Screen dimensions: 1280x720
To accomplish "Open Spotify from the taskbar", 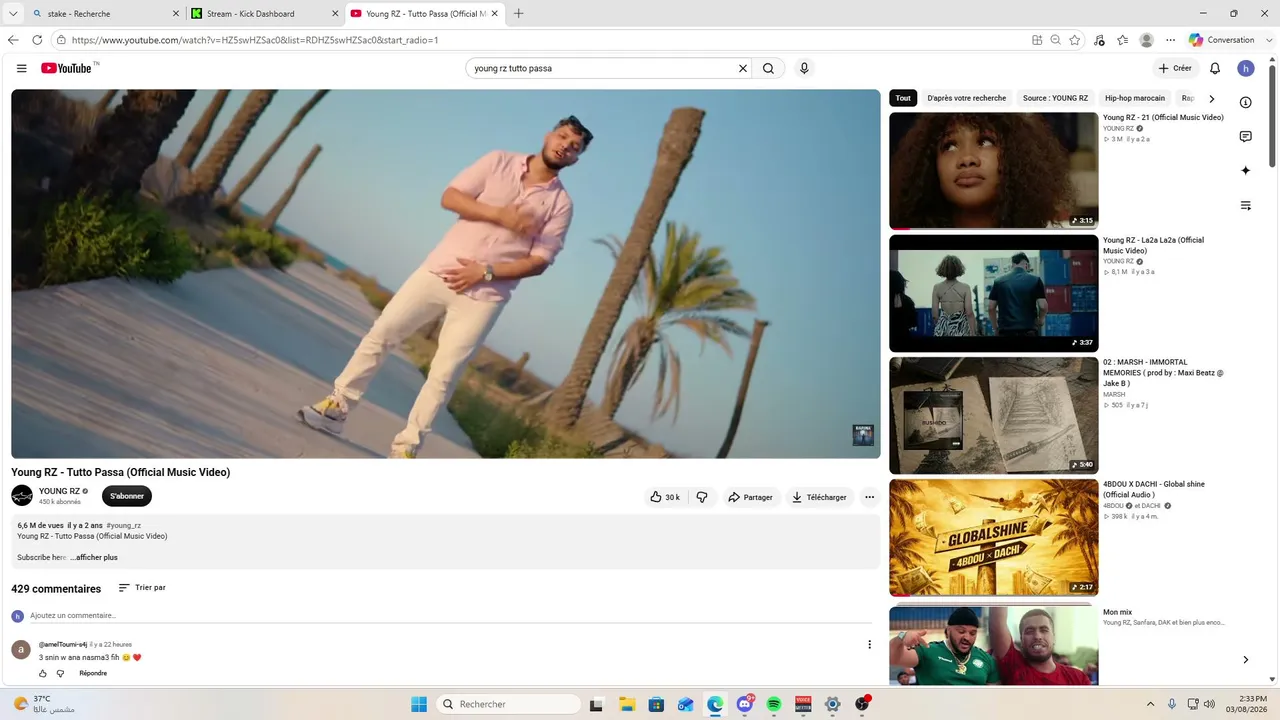I will [x=773, y=704].
